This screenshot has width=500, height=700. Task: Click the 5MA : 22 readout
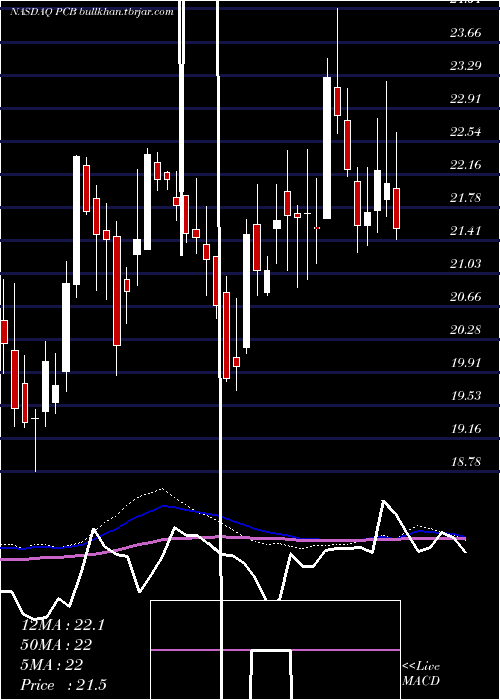52,665
